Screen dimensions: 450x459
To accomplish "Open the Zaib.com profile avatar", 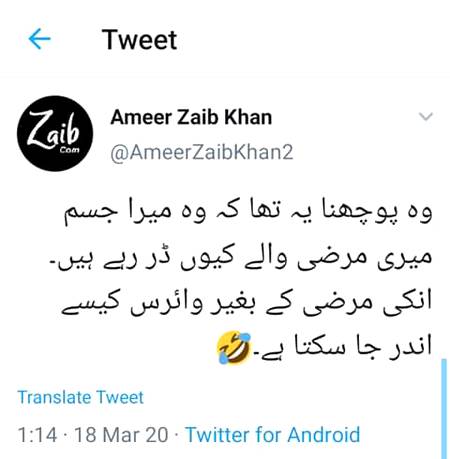I will 55,133.
